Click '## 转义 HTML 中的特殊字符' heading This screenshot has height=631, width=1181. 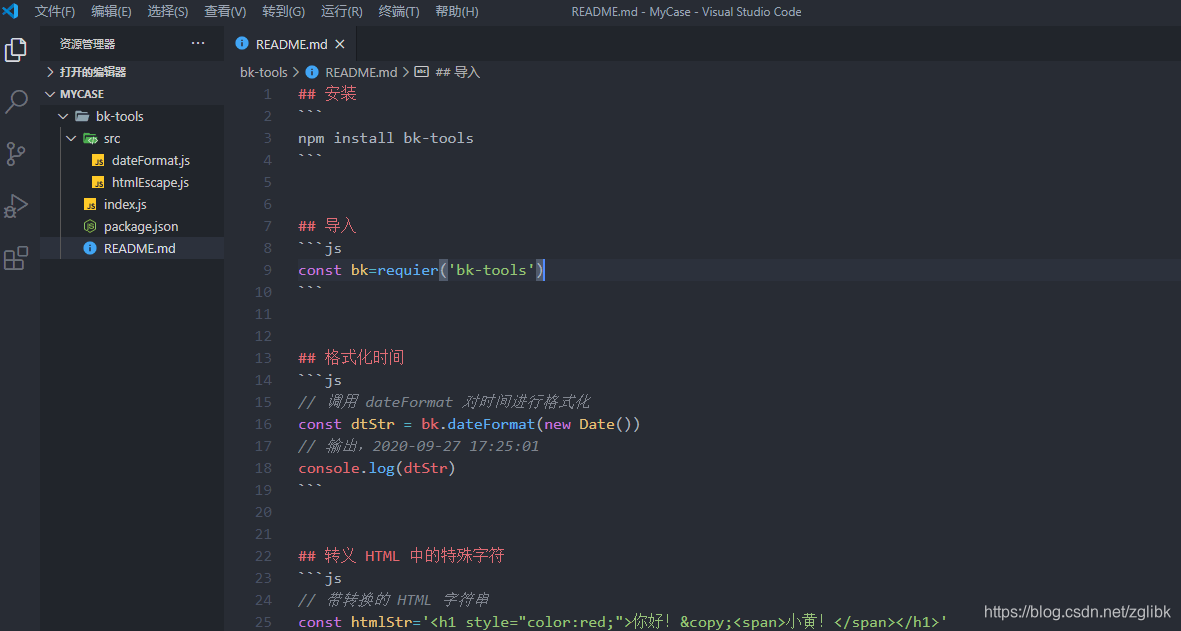(401, 556)
